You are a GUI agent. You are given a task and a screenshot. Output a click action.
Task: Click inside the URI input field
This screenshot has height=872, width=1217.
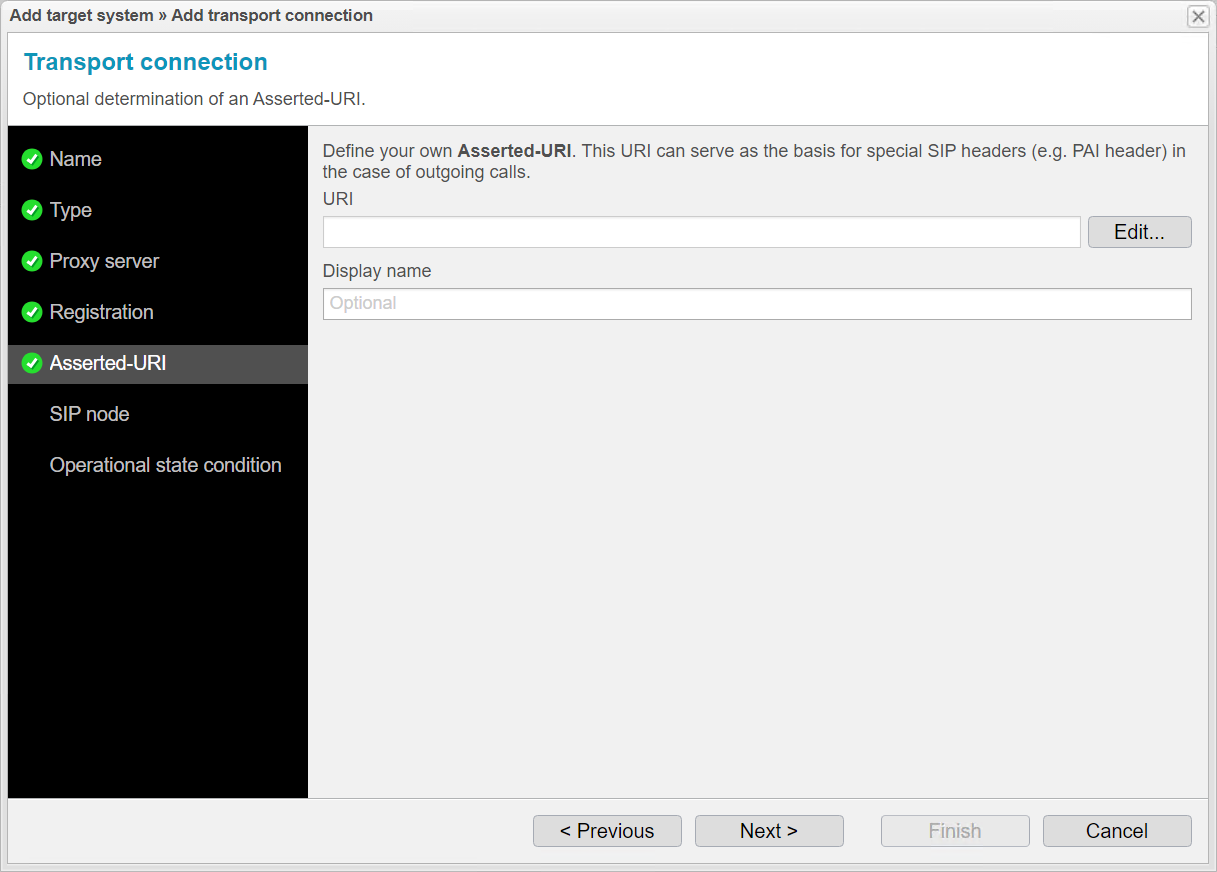coord(700,231)
